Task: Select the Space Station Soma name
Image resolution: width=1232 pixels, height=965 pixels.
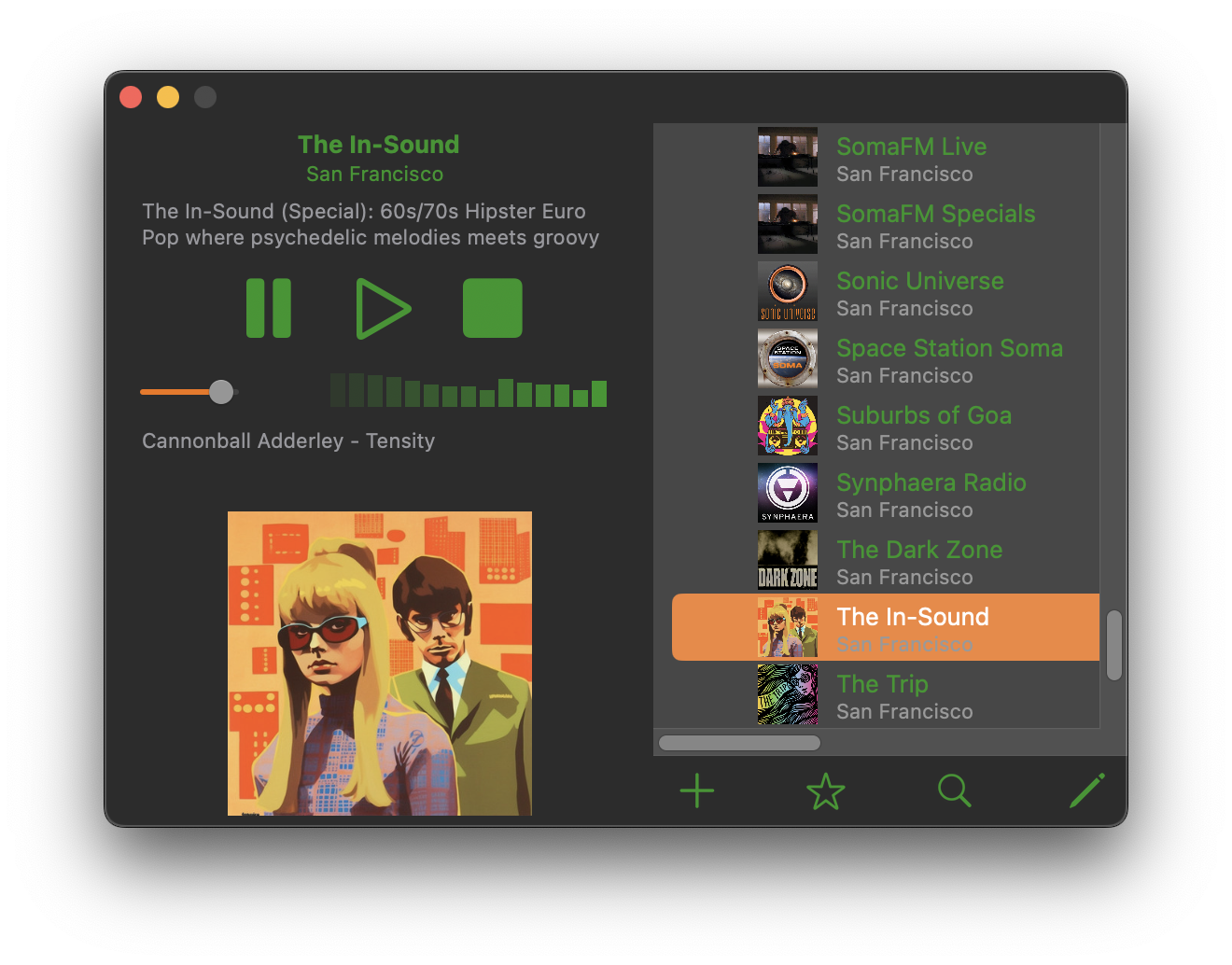Action: pos(950,348)
